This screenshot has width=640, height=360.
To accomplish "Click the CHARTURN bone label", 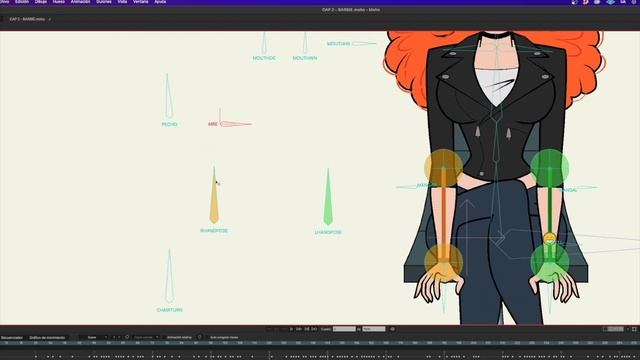I will click(x=170, y=310).
